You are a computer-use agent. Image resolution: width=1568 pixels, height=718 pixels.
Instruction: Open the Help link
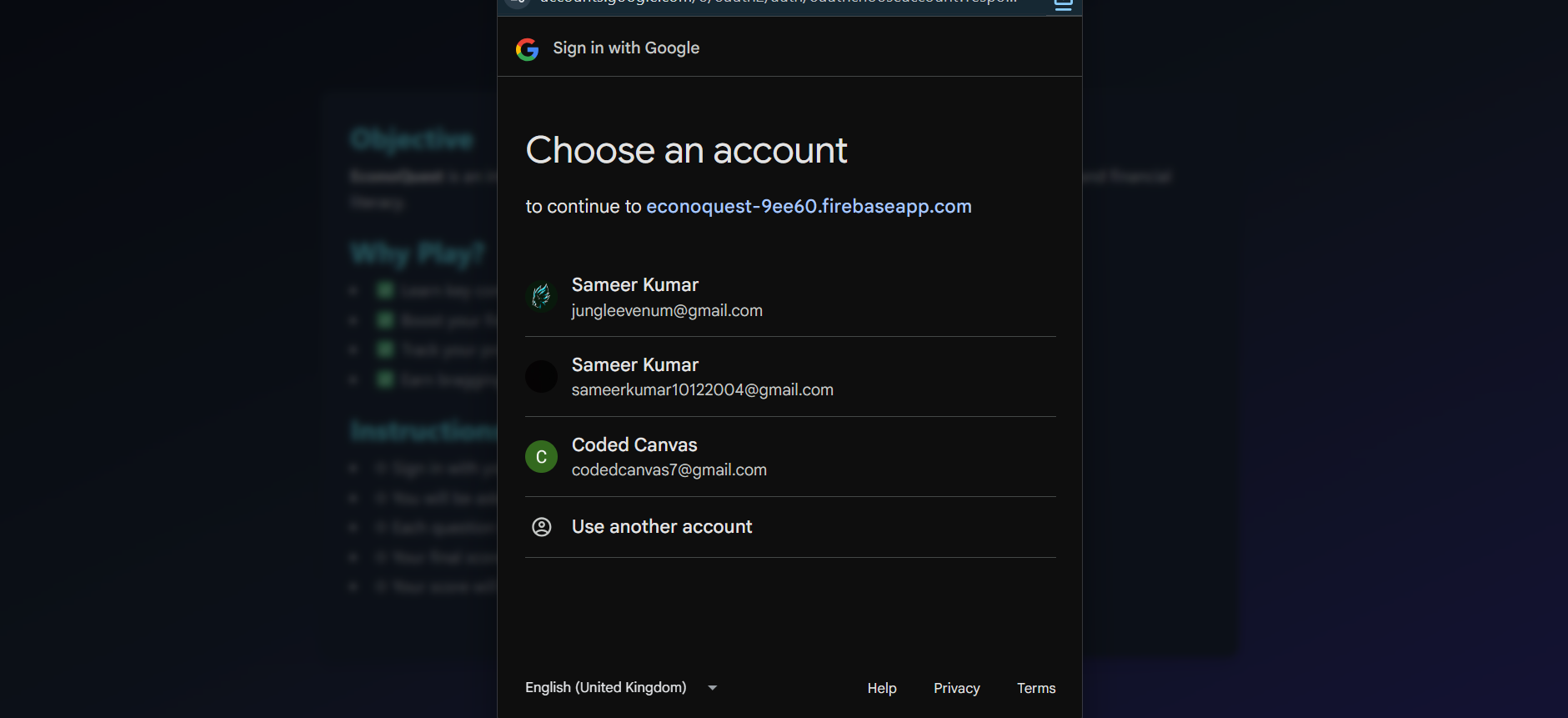[882, 688]
